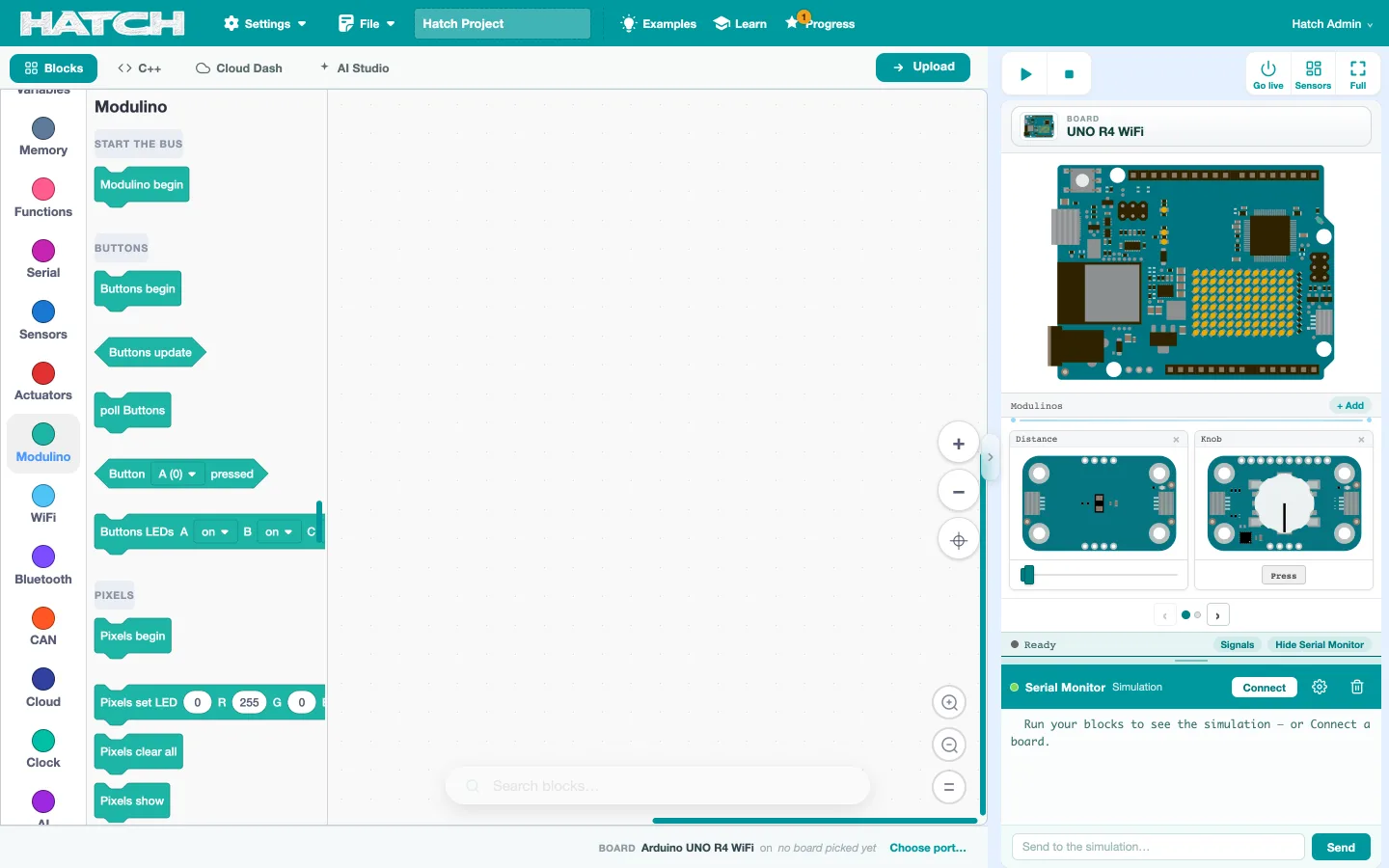Open the Examples menu
Image resolution: width=1389 pixels, height=868 pixels.
pos(659,24)
